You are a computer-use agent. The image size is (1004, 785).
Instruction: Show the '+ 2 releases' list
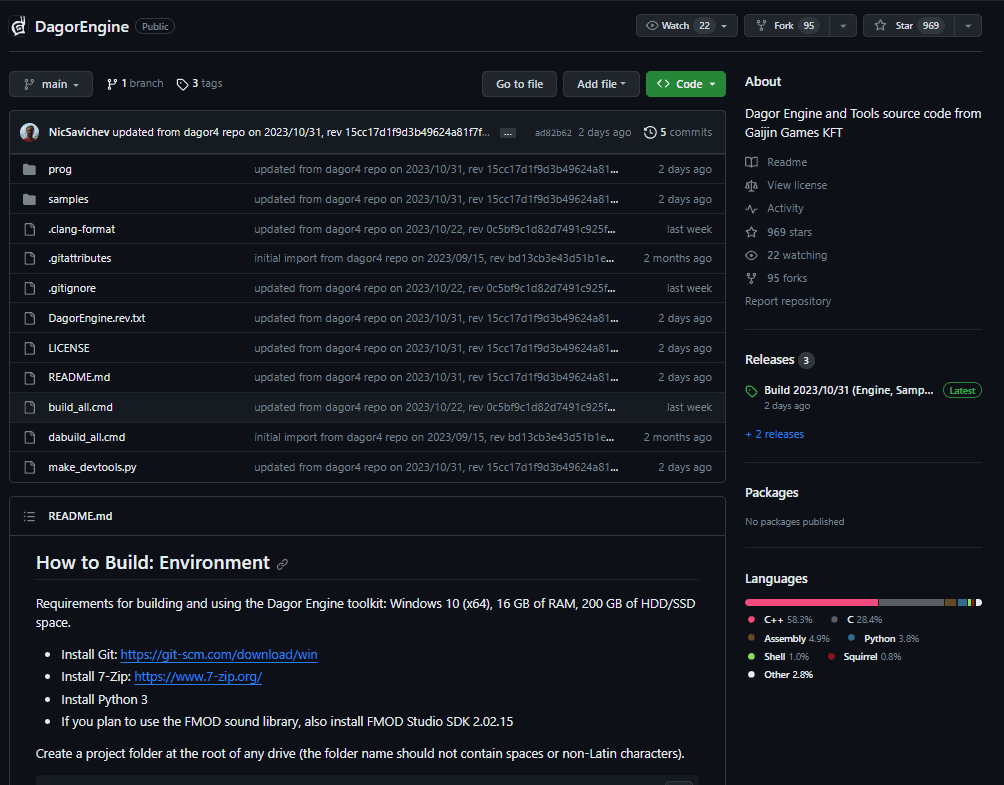[774, 433]
